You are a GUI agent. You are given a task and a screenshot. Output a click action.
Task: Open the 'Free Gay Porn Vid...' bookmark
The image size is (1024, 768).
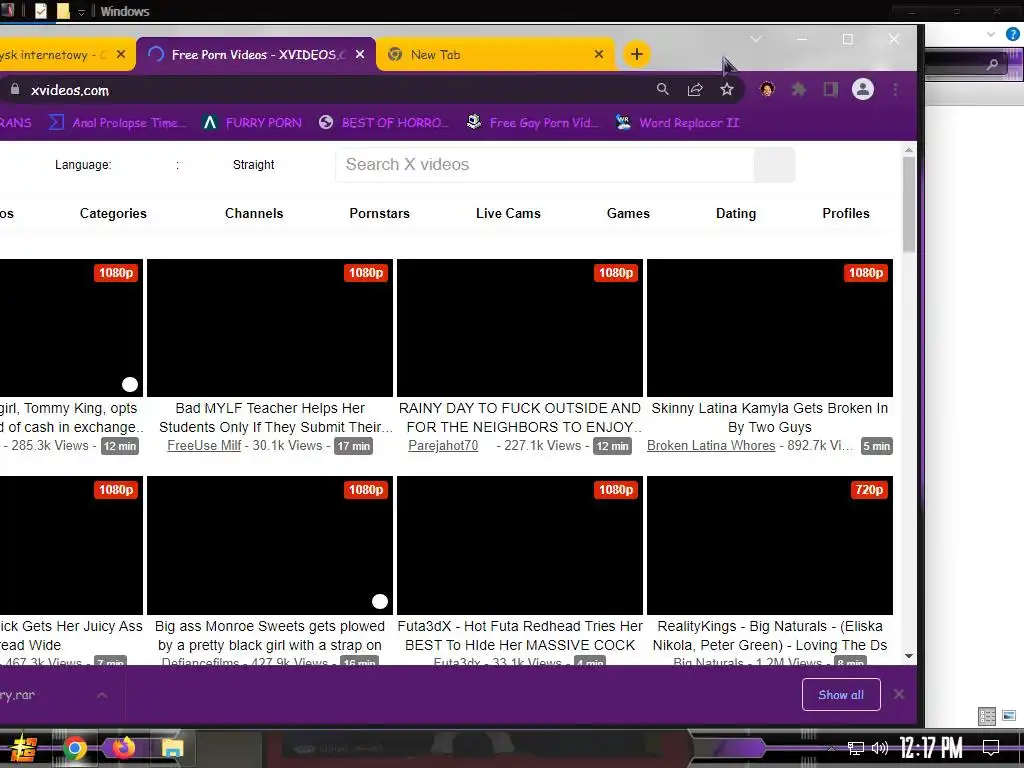(x=532, y=122)
